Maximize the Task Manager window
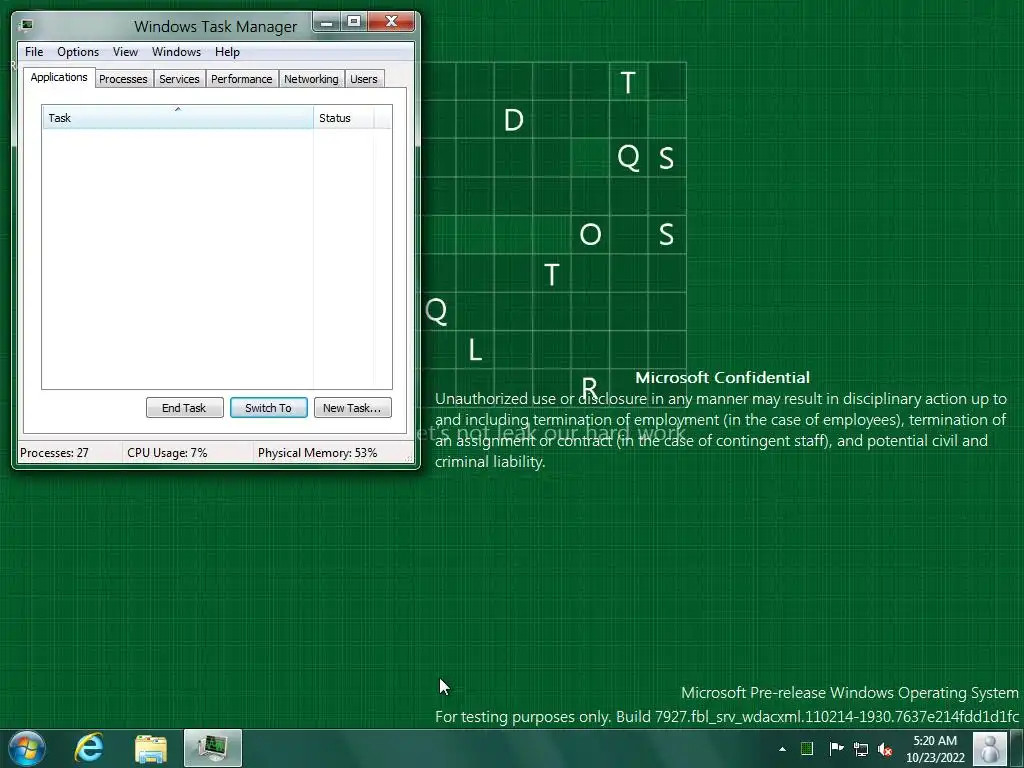The width and height of the screenshot is (1024, 768). coord(354,22)
